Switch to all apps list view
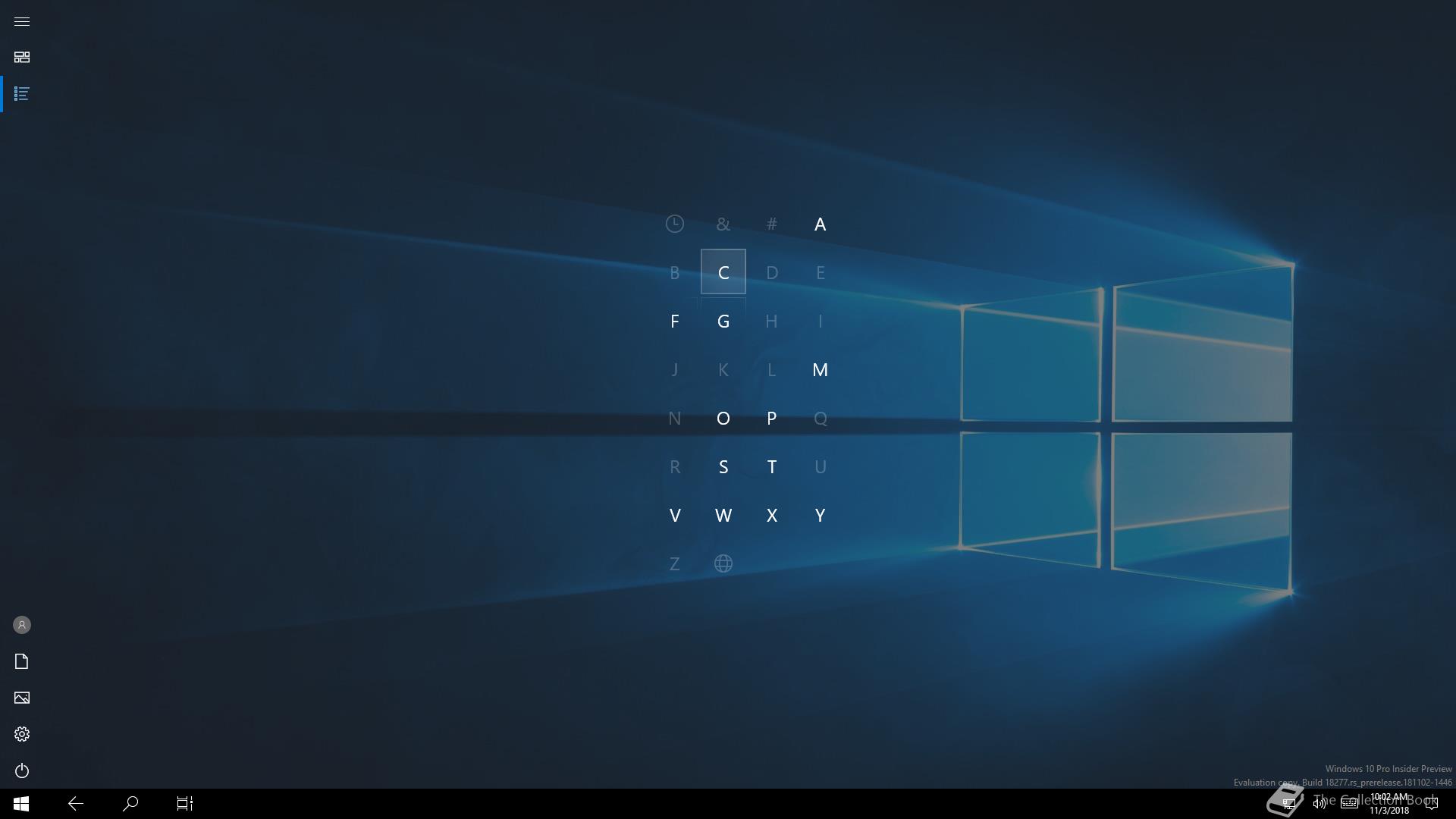The image size is (1456, 819). 22,94
